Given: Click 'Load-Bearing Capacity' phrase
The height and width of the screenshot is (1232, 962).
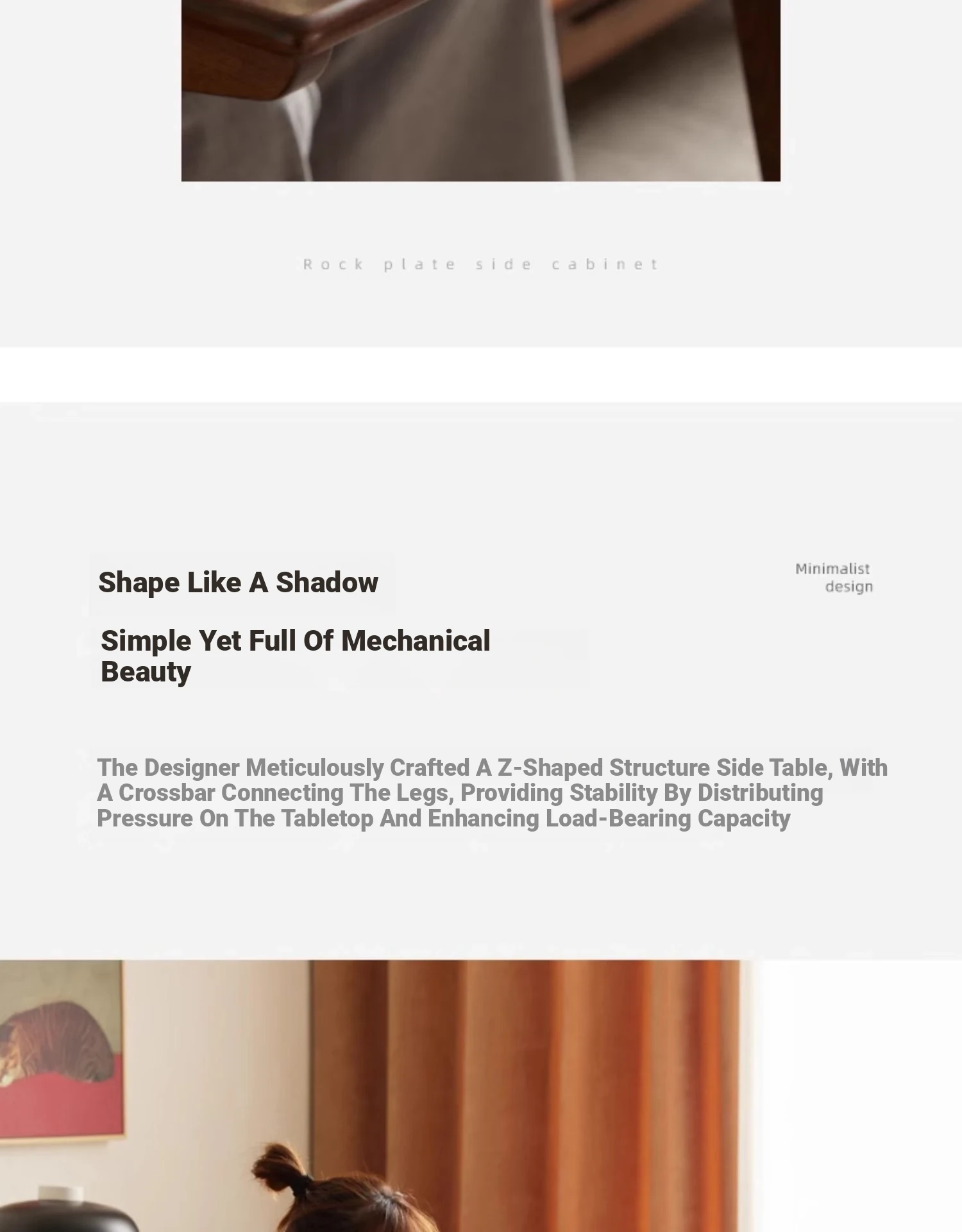Looking at the screenshot, I should pos(668,819).
